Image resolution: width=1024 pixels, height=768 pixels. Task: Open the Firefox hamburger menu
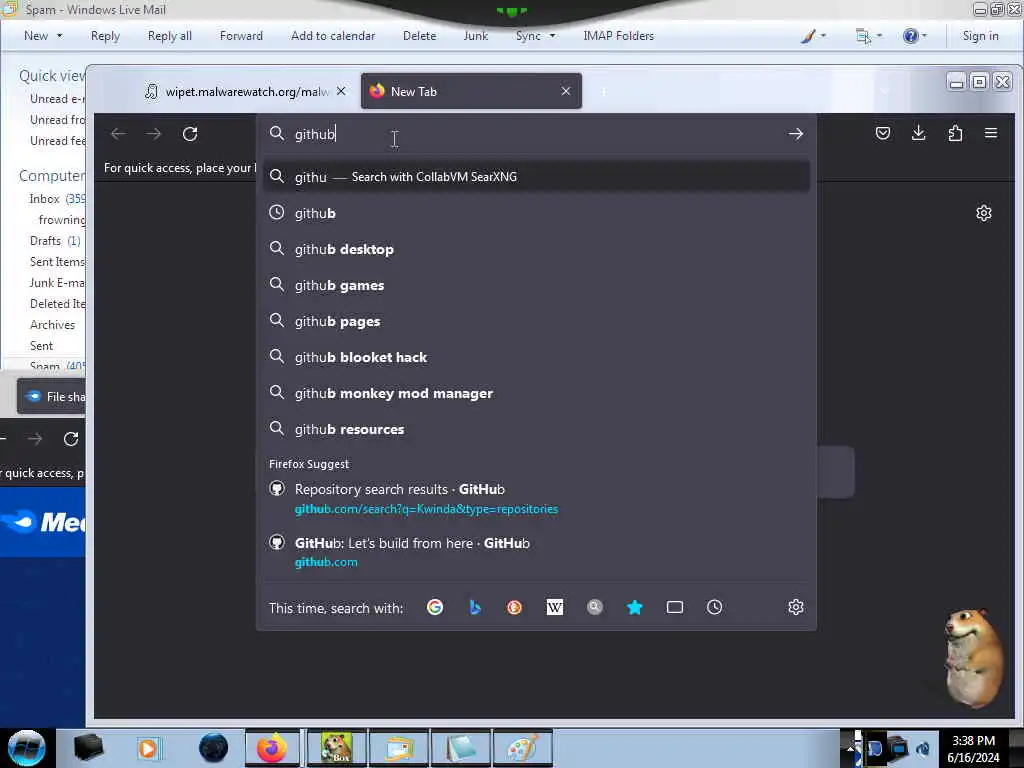[x=991, y=133]
